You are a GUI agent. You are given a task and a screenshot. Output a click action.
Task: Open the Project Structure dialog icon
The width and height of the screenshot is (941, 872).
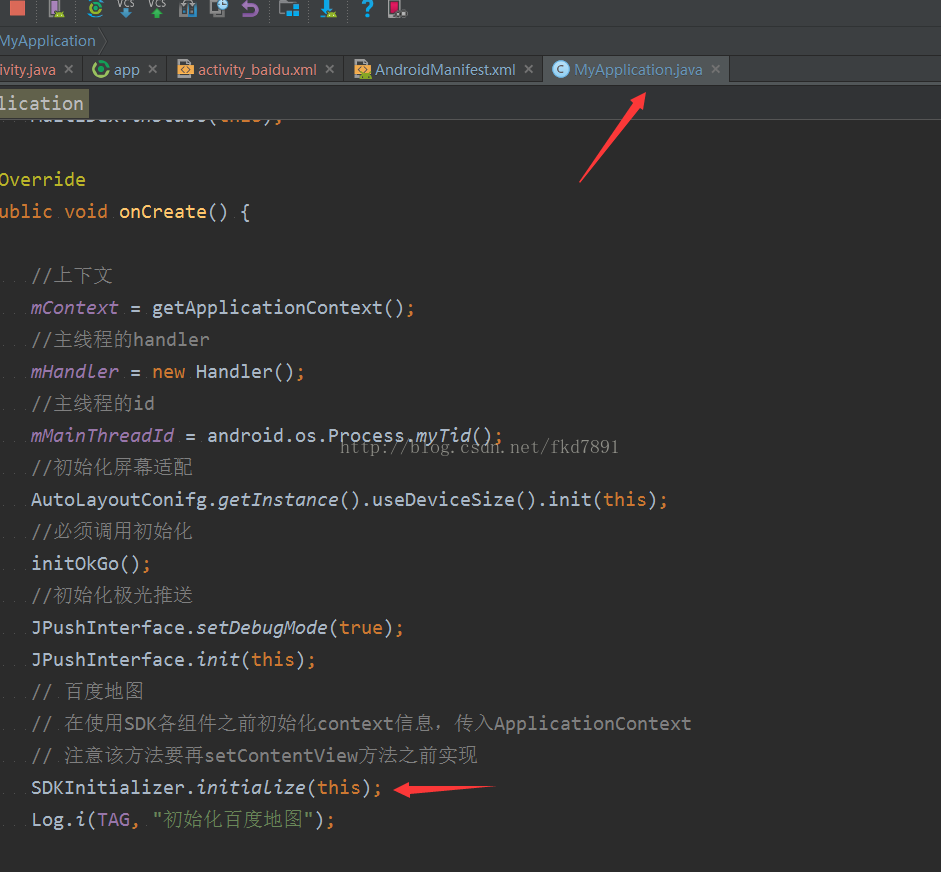click(x=289, y=9)
